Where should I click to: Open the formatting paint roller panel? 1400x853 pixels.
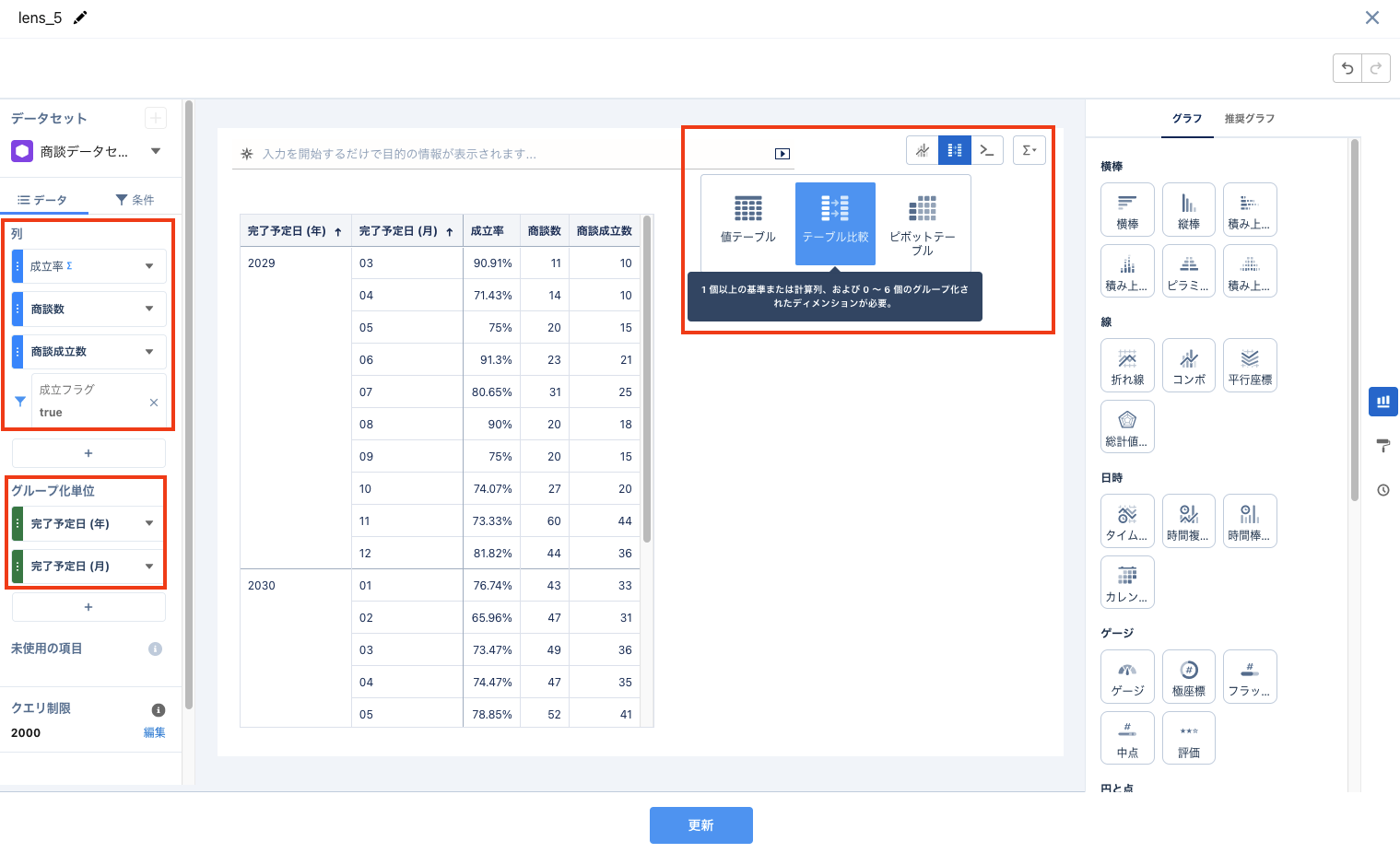pyautogui.click(x=1383, y=446)
